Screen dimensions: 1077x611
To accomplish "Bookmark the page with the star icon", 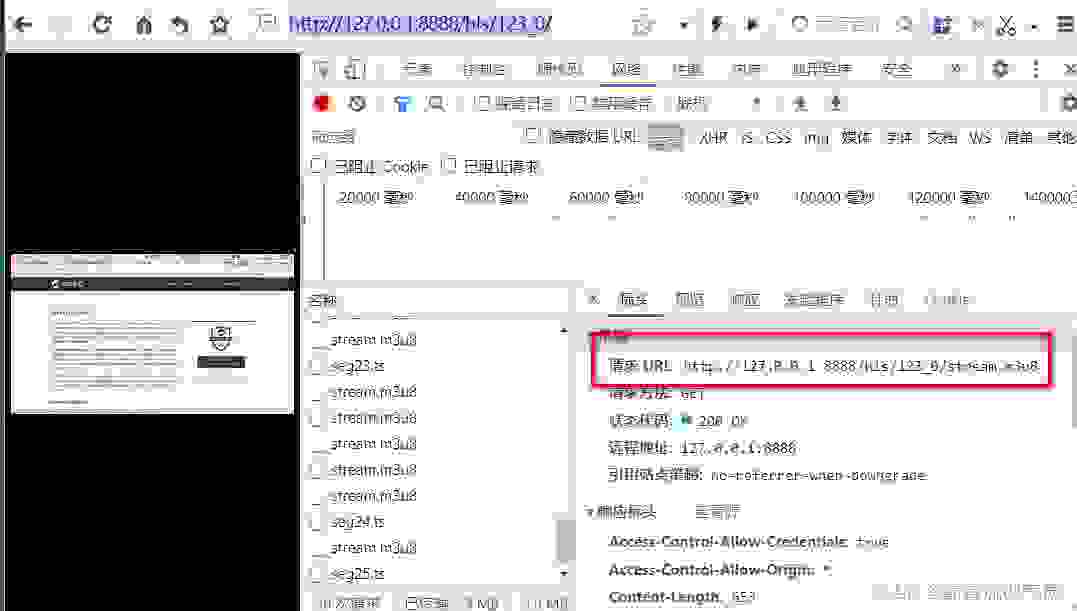I will pyautogui.click(x=220, y=25).
